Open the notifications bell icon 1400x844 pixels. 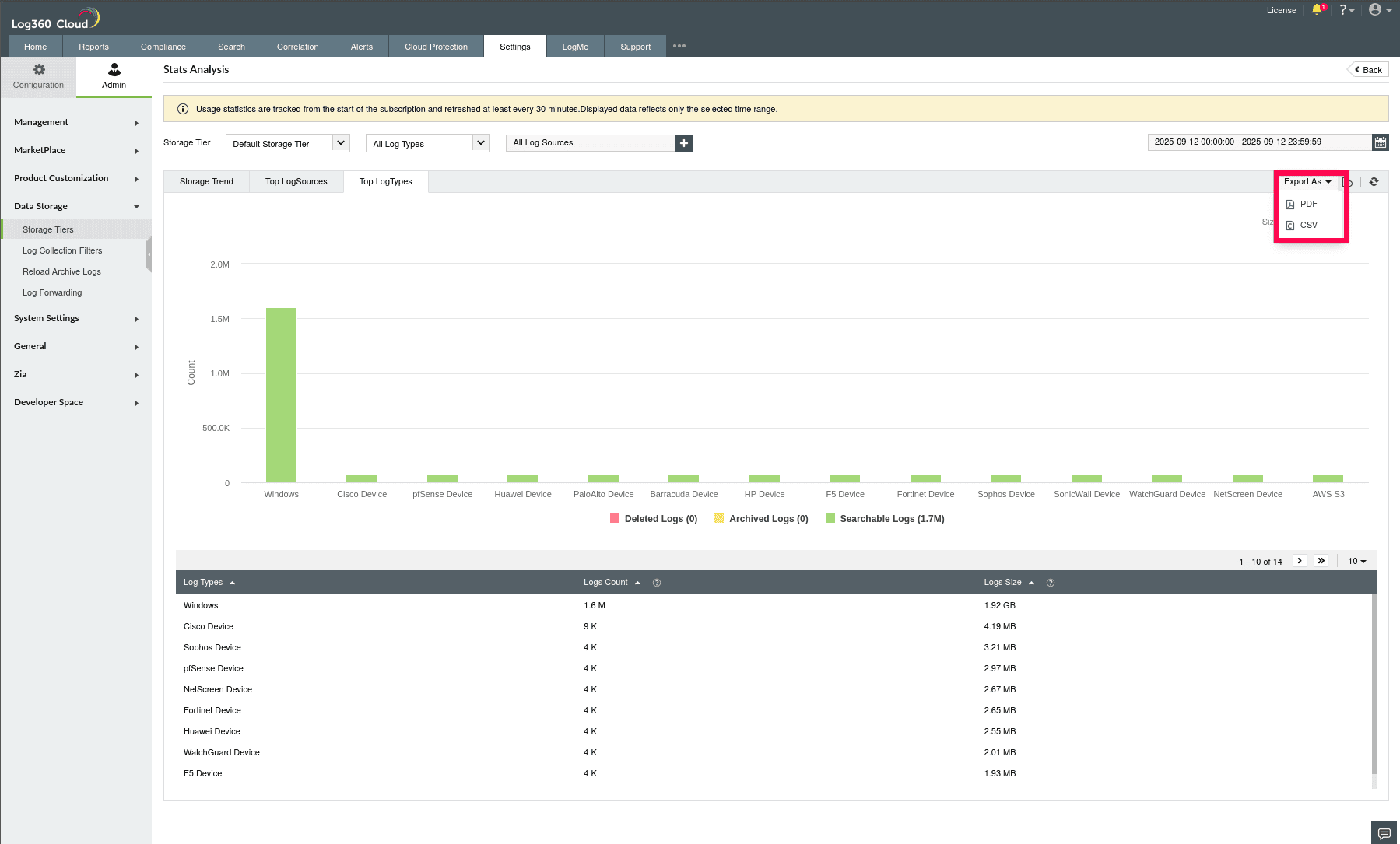[1317, 10]
